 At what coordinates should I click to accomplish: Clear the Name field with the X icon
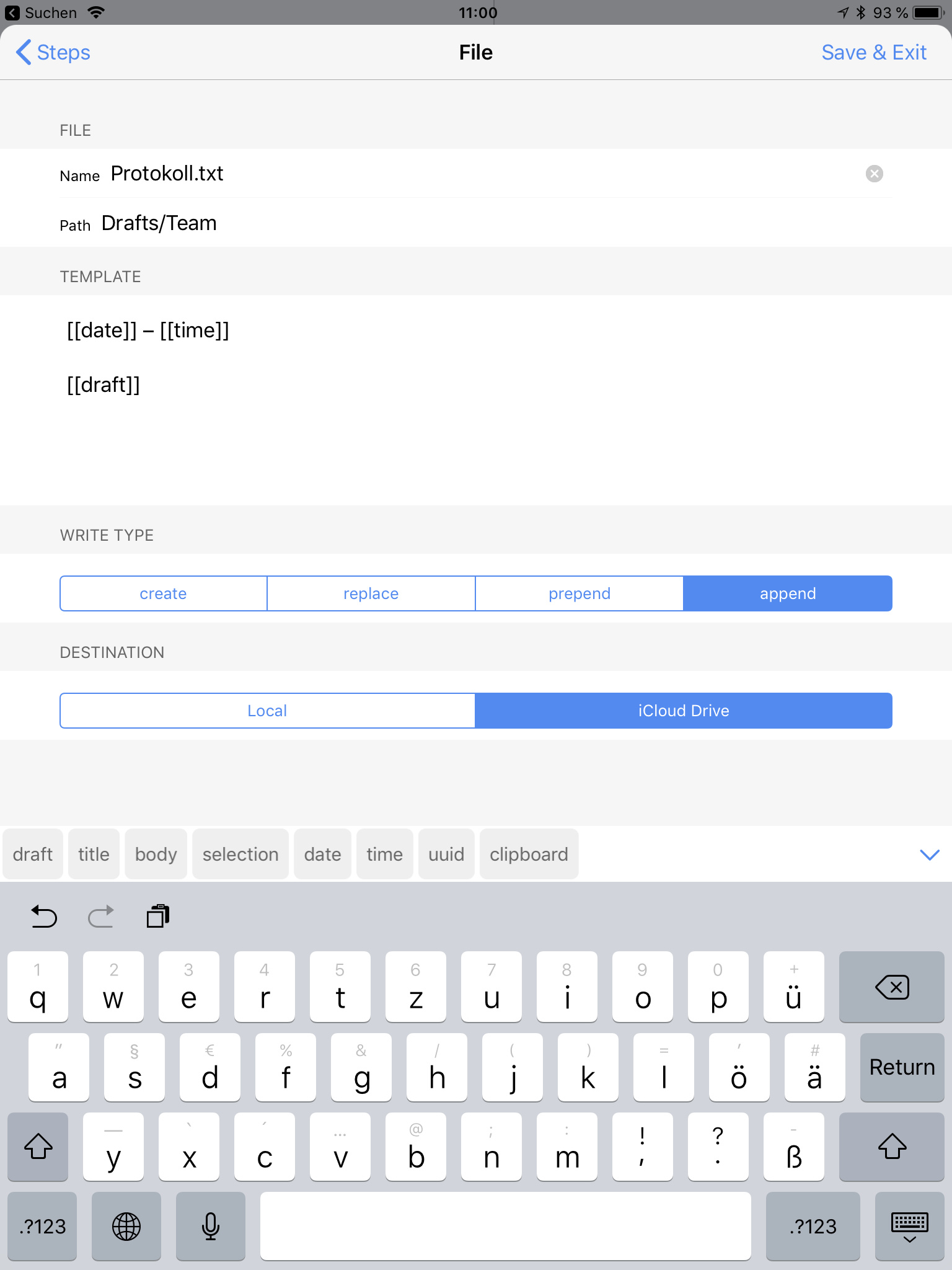(x=874, y=174)
